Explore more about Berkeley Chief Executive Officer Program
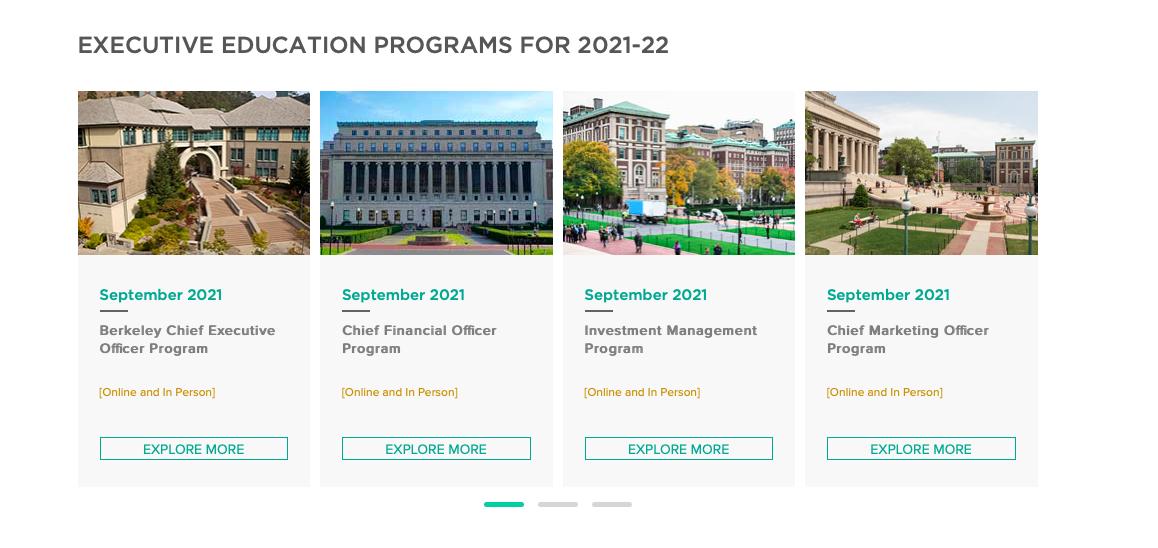Screen dimensions: 1158x548 click(193, 449)
